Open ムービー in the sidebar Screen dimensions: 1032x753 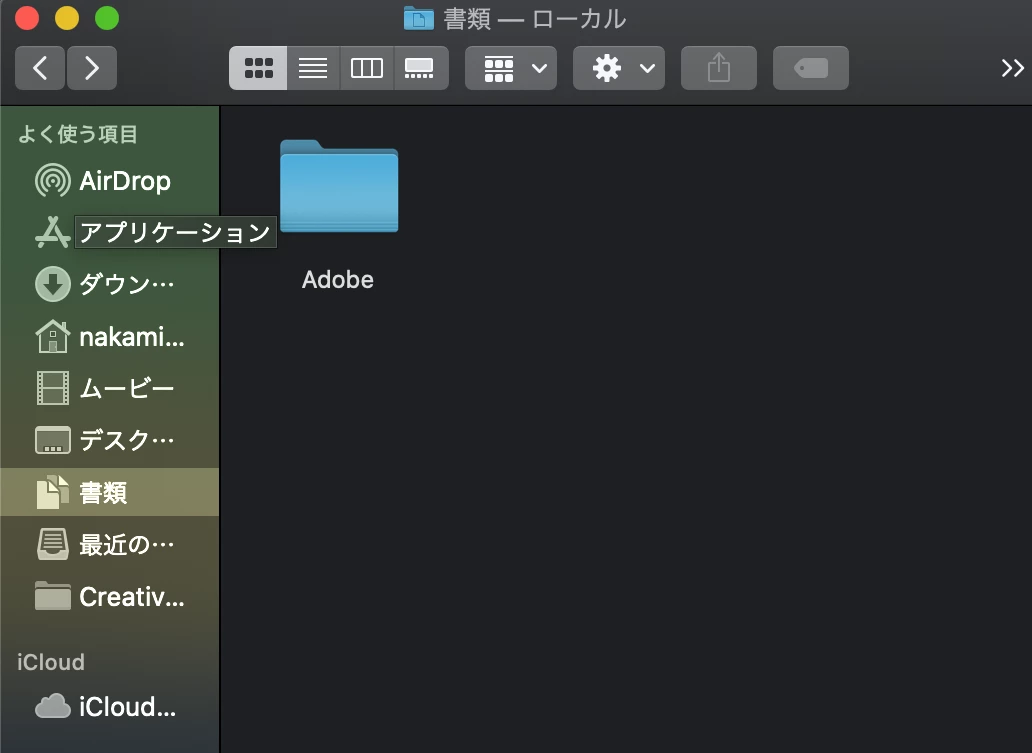pos(127,388)
